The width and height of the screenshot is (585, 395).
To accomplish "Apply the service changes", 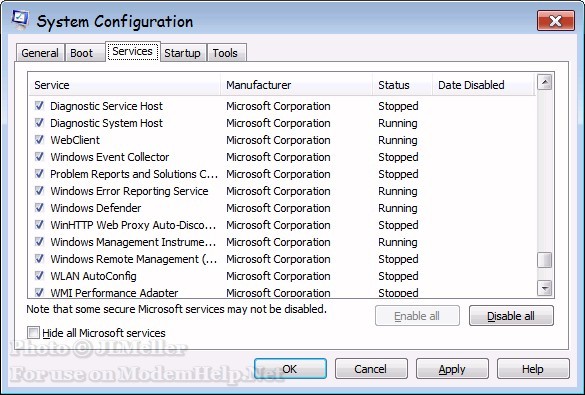I will pos(452,369).
